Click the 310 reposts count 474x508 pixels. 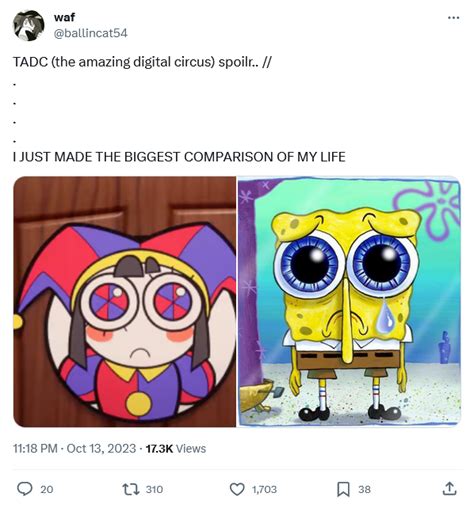coord(154,489)
